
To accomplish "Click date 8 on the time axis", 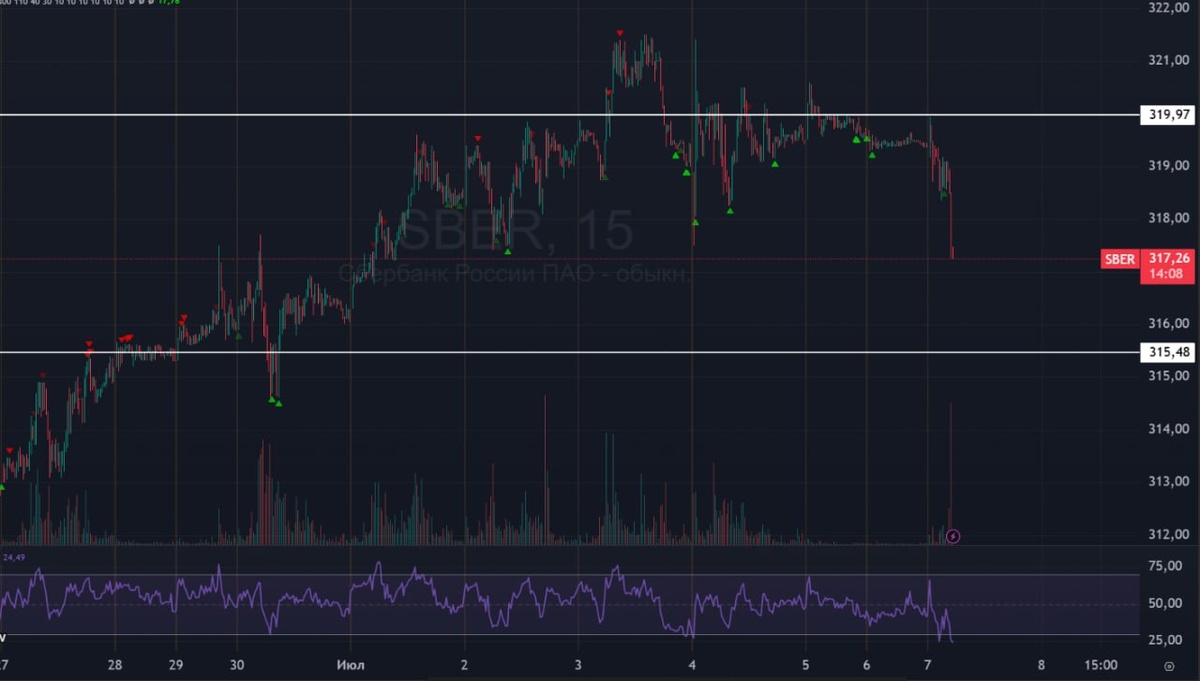I will (x=1041, y=665).
